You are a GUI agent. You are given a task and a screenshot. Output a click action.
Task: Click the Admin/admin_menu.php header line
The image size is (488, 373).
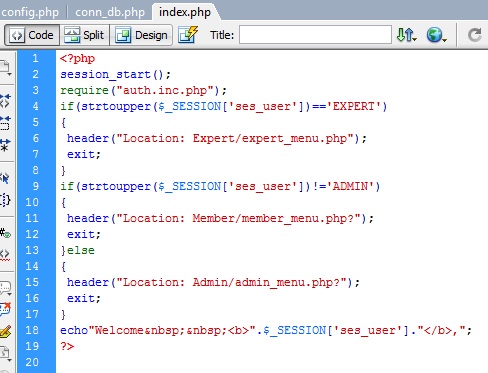[x=213, y=282]
